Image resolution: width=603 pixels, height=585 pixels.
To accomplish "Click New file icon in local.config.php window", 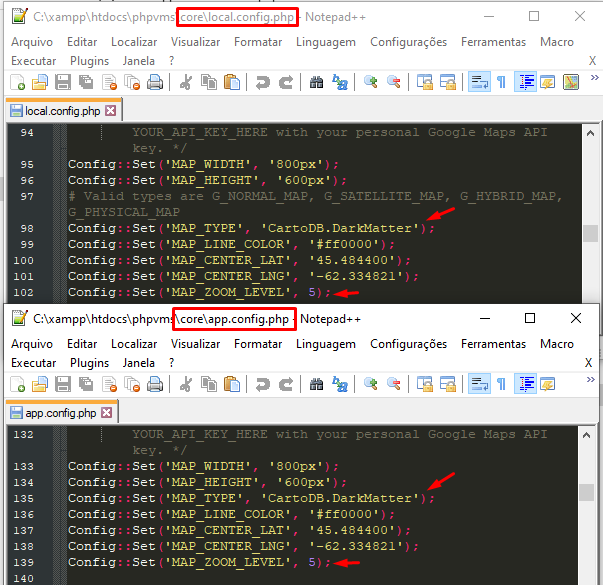I will pos(18,82).
